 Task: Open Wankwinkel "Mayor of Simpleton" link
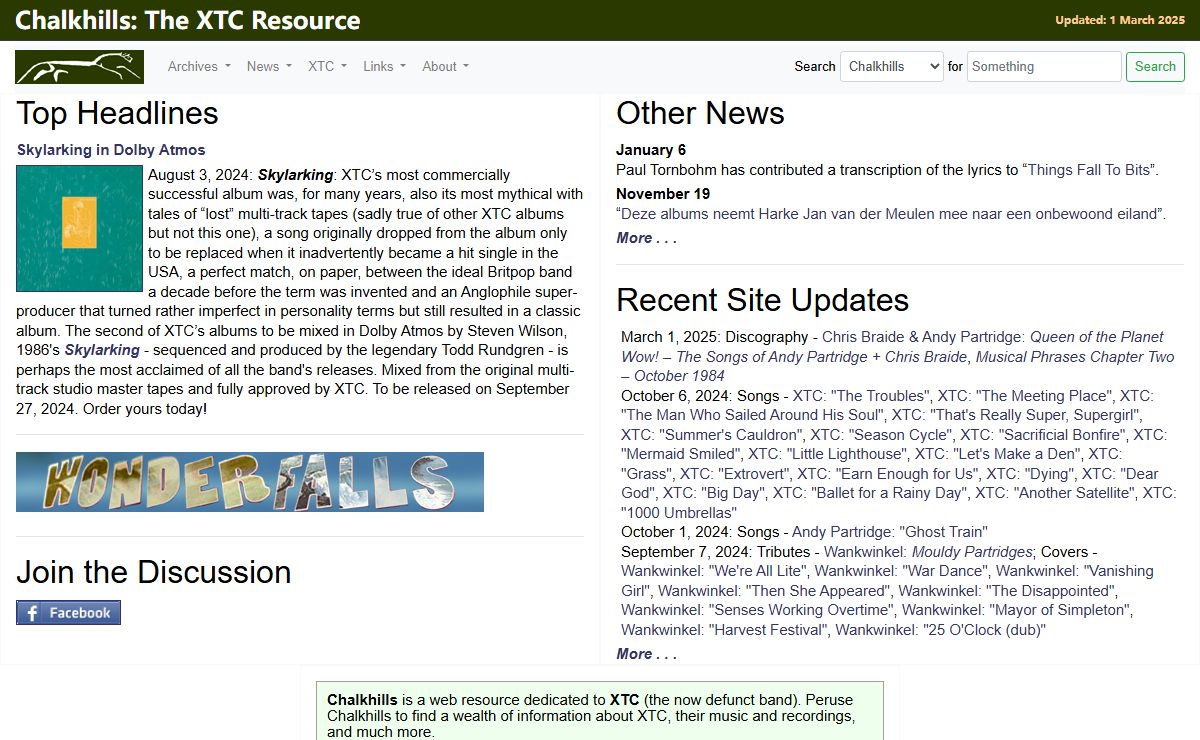(x=1015, y=610)
